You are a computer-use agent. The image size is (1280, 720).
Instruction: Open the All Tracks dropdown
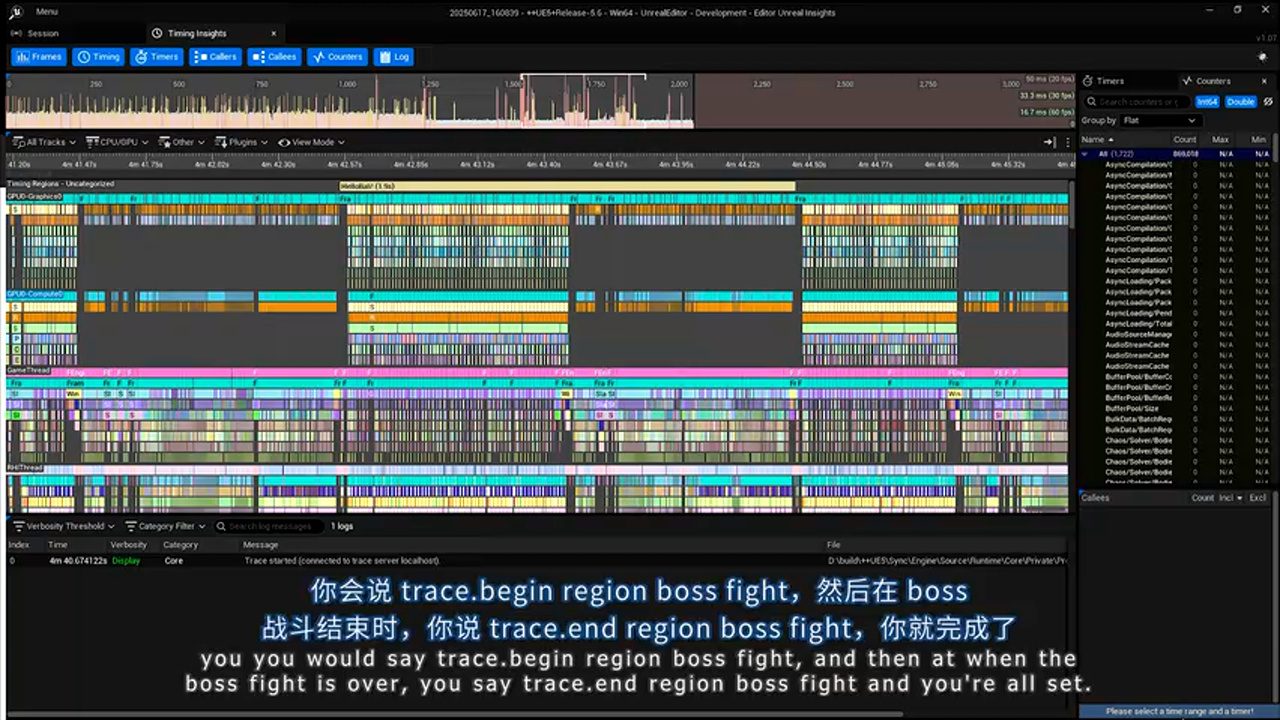(x=44, y=142)
